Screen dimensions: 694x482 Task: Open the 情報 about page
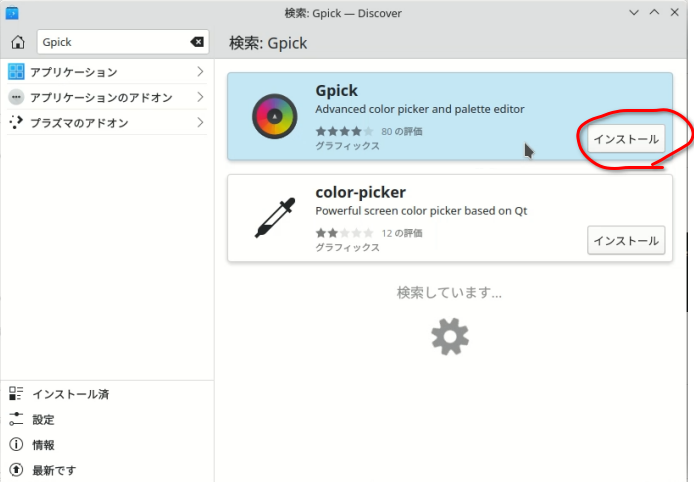(107, 444)
